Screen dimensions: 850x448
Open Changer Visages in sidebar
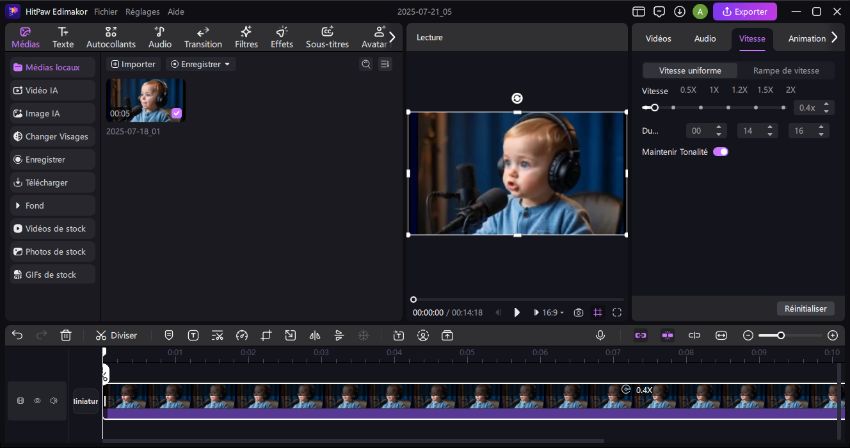pyautogui.click(x=52, y=137)
